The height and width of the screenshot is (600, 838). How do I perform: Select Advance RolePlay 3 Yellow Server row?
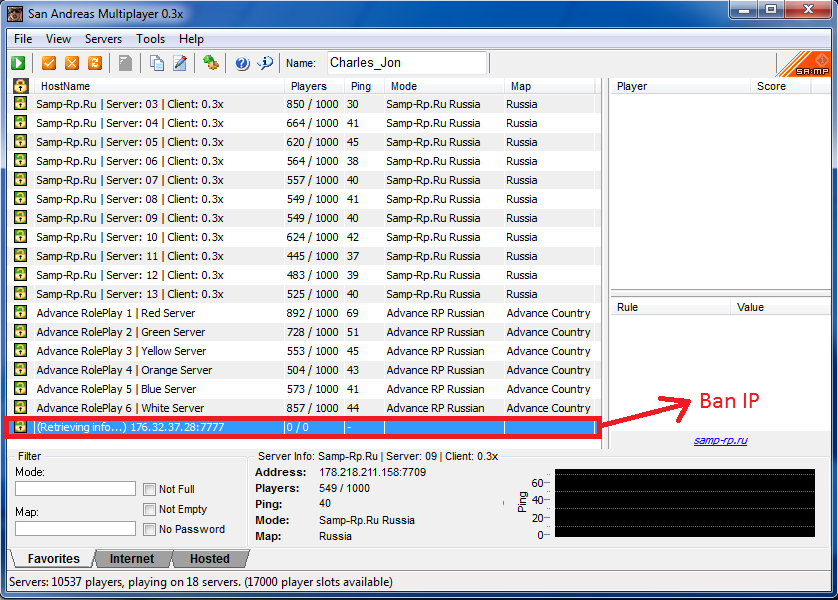coord(302,351)
